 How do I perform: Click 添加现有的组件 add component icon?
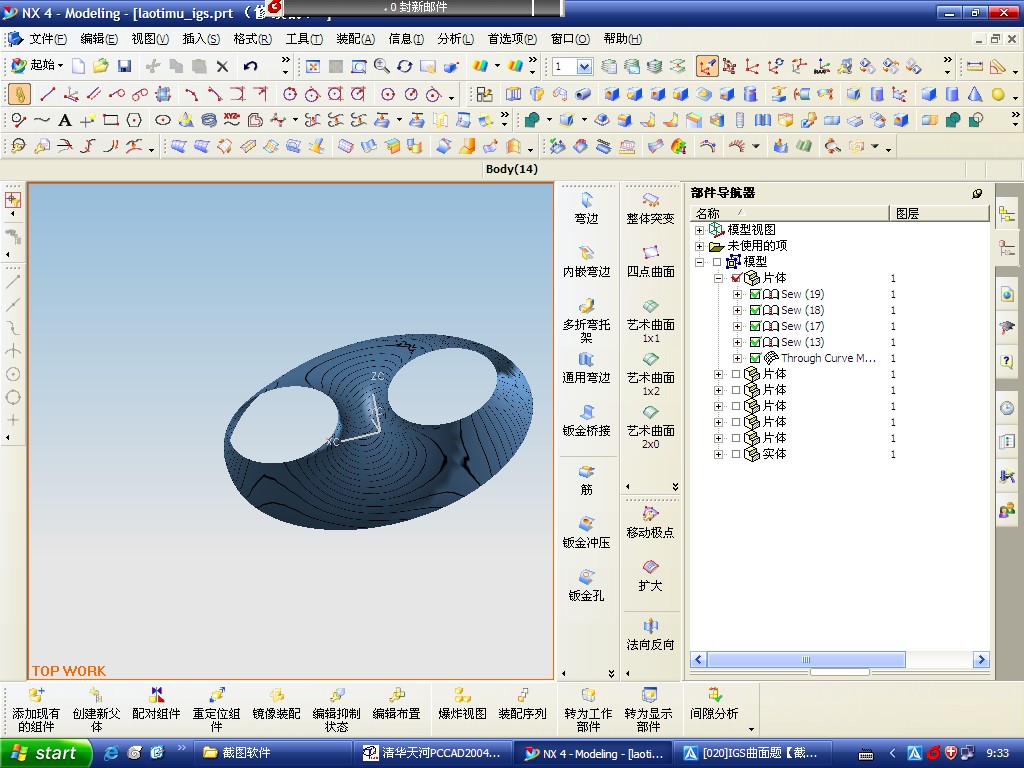point(36,710)
